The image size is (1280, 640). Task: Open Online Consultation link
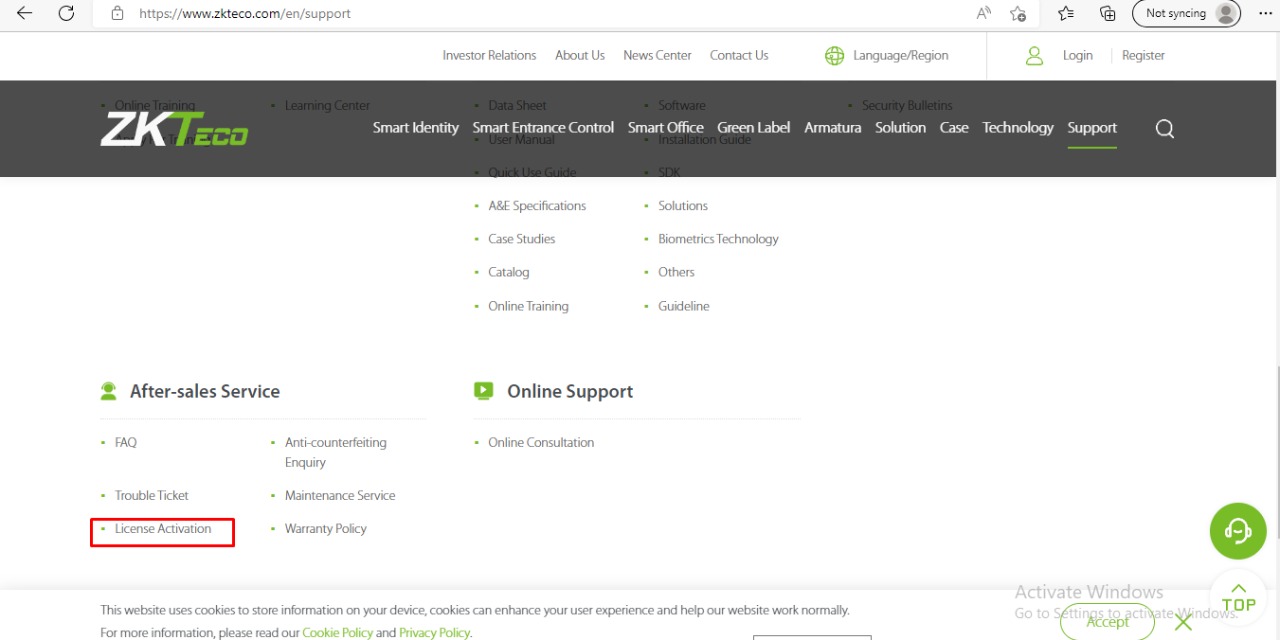coord(540,443)
